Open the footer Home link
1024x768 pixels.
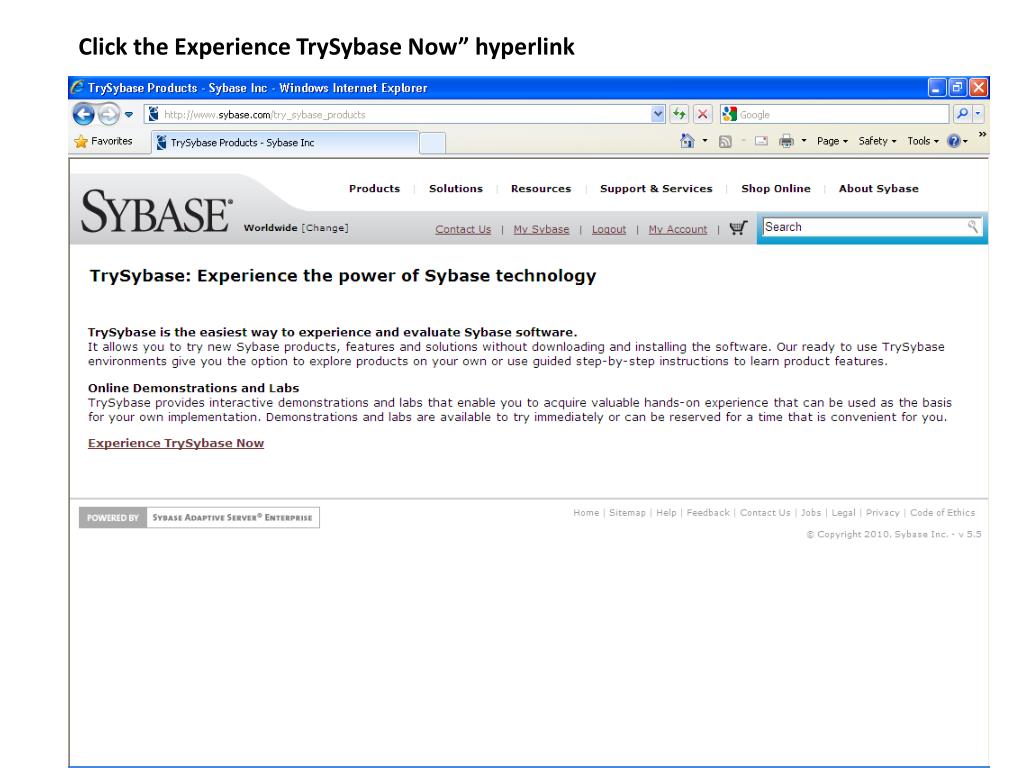[586, 513]
